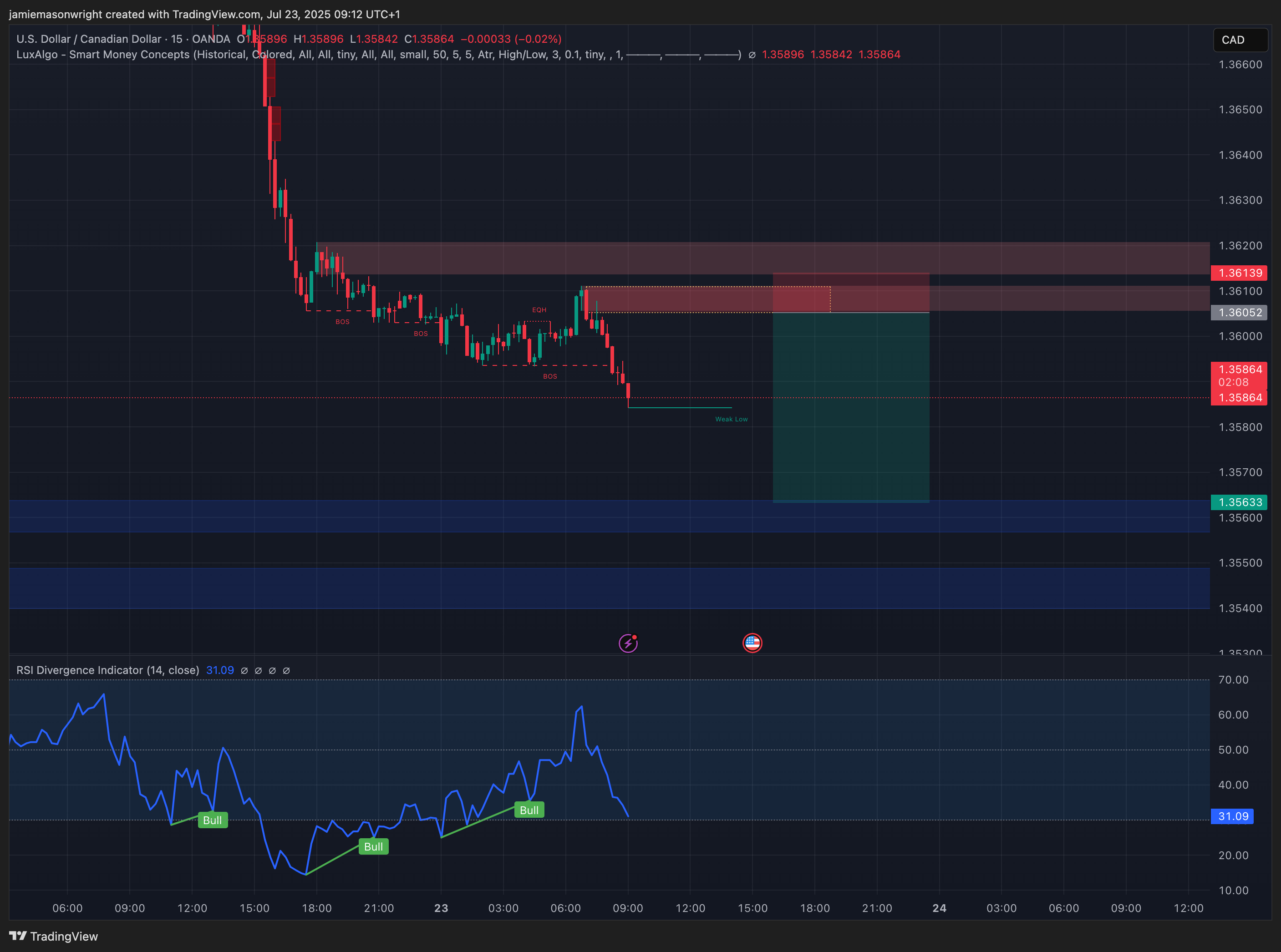Click the 1.36300 price axis label
This screenshot has height=952, width=1281.
[1240, 200]
